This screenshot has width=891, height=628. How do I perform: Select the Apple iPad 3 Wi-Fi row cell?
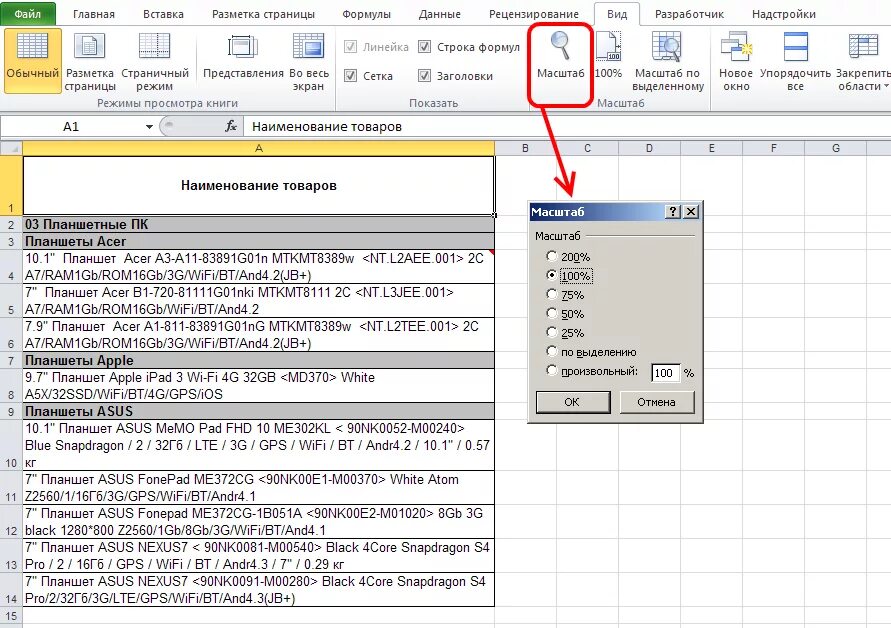(x=259, y=385)
